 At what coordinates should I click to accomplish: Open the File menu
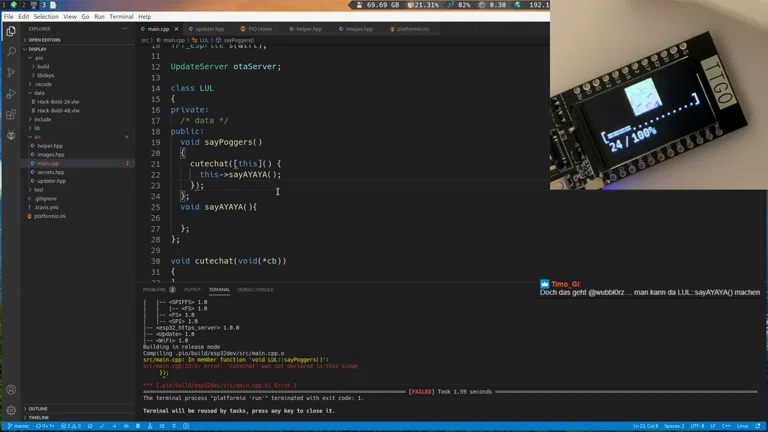point(9,17)
